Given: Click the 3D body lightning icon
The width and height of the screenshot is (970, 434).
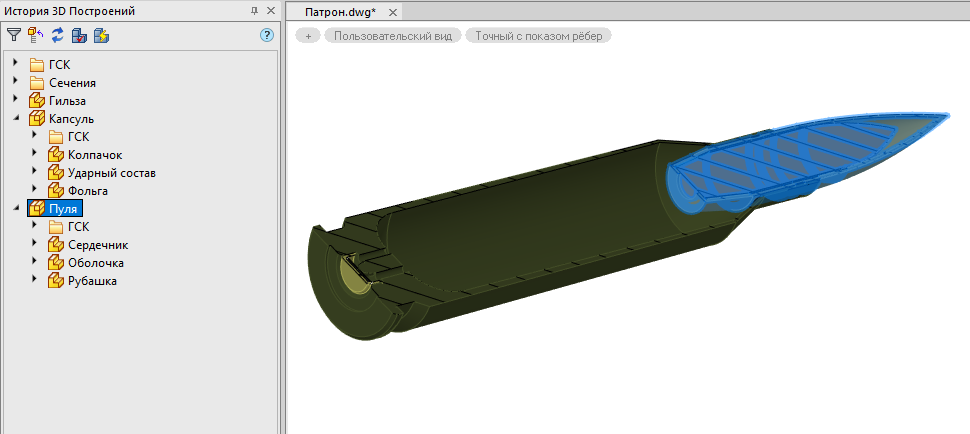Looking at the screenshot, I should pyautogui.click(x=101, y=35).
